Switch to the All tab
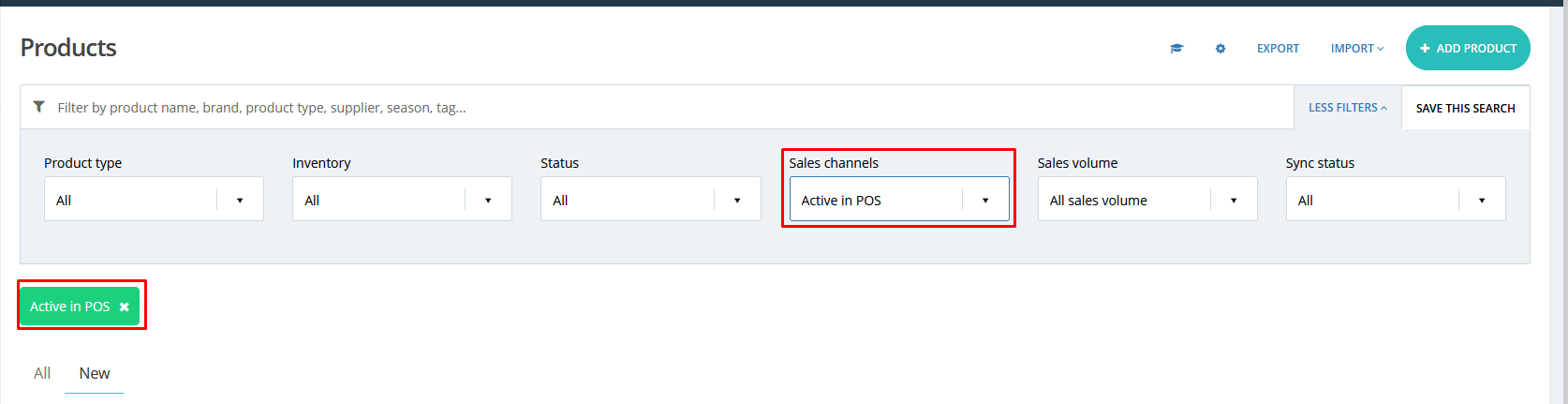The height and width of the screenshot is (404, 1568). pyautogui.click(x=42, y=373)
